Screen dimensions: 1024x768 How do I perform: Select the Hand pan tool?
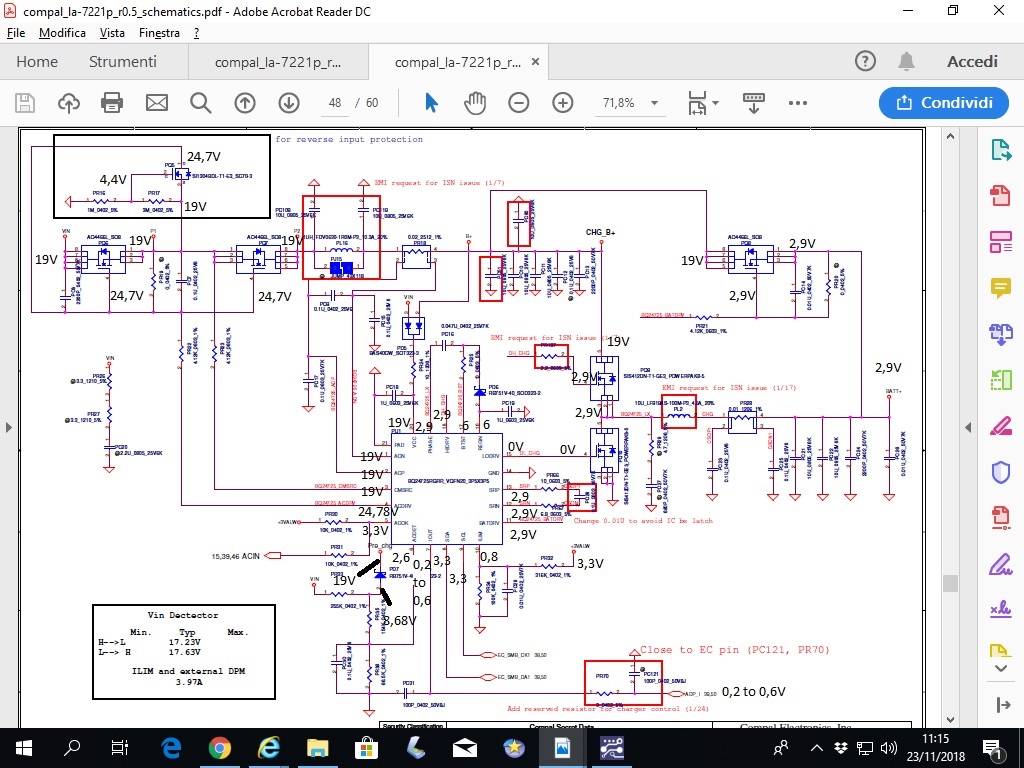click(475, 103)
